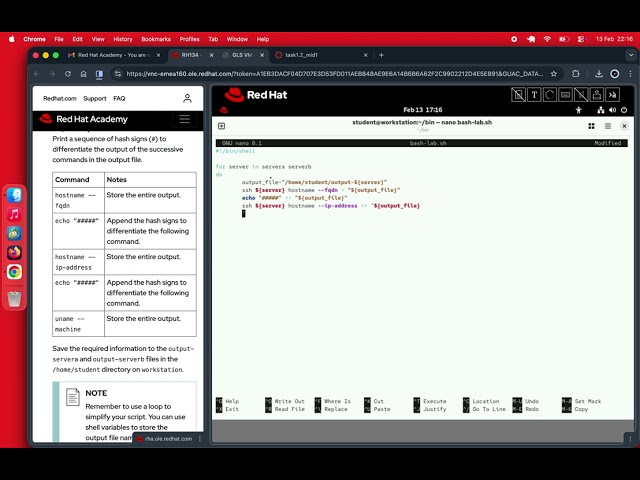Click the crossed-out pointer icon in VNC toolbar
This screenshot has height=480, width=640.
pos(581,95)
